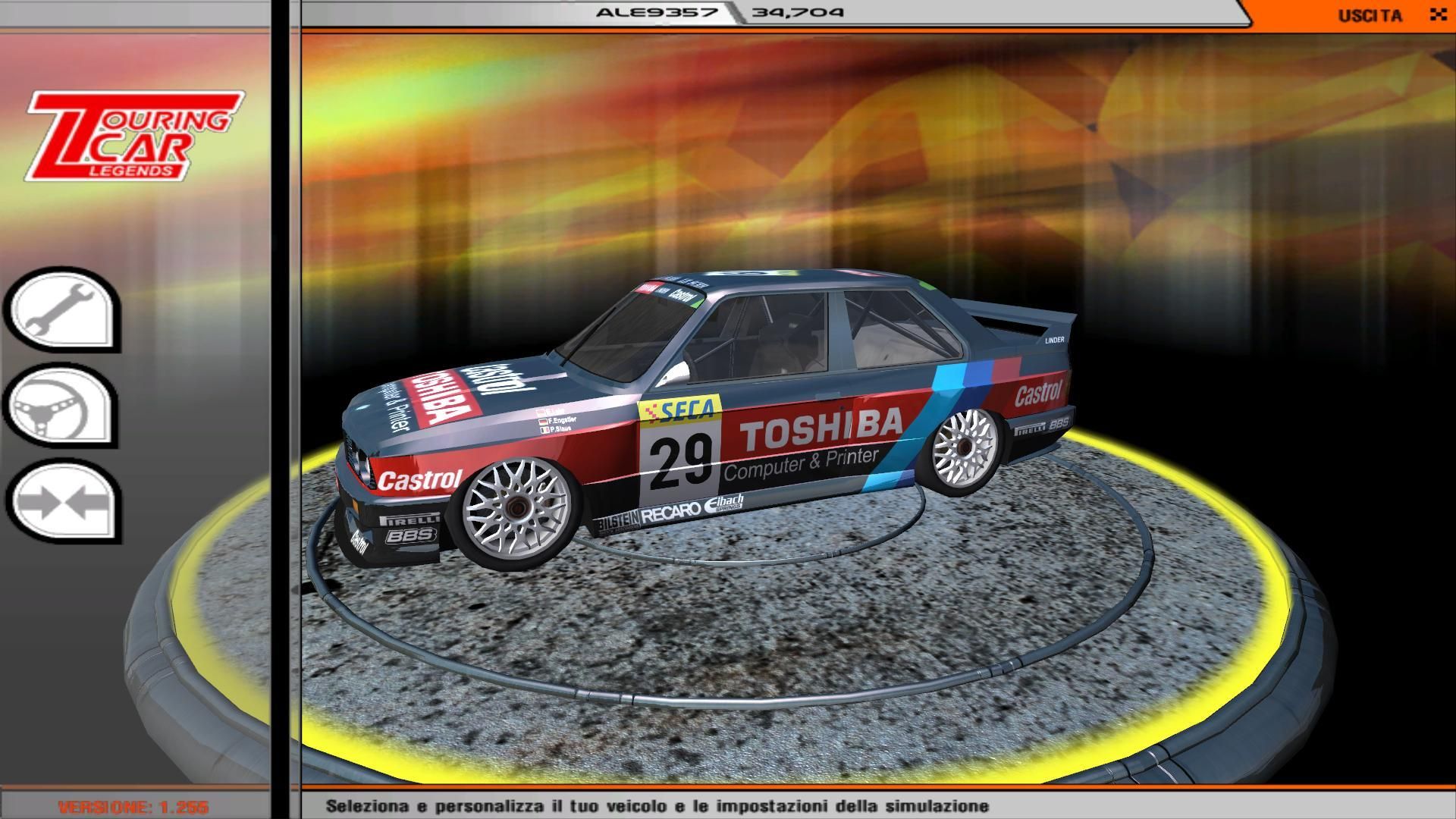Click the converging arrows icon
1456x819 pixels.
point(61,502)
